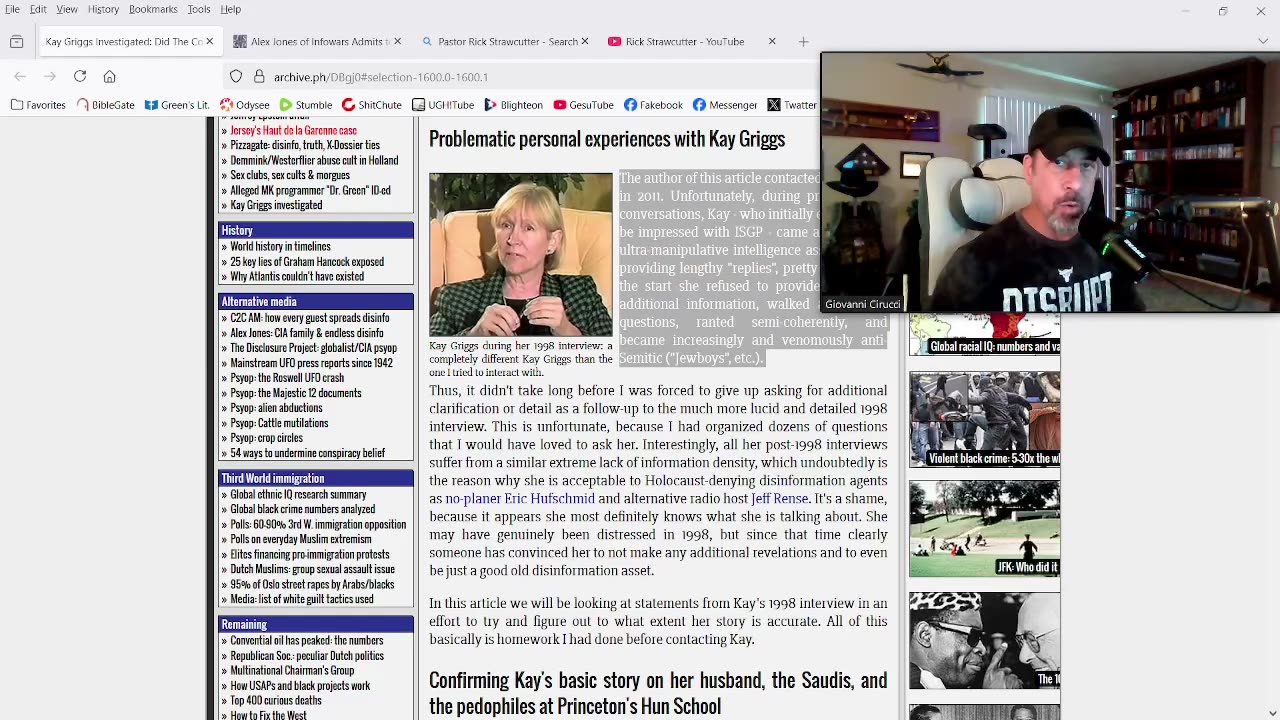Open the Help menu
This screenshot has width=1280, height=720.
click(231, 9)
